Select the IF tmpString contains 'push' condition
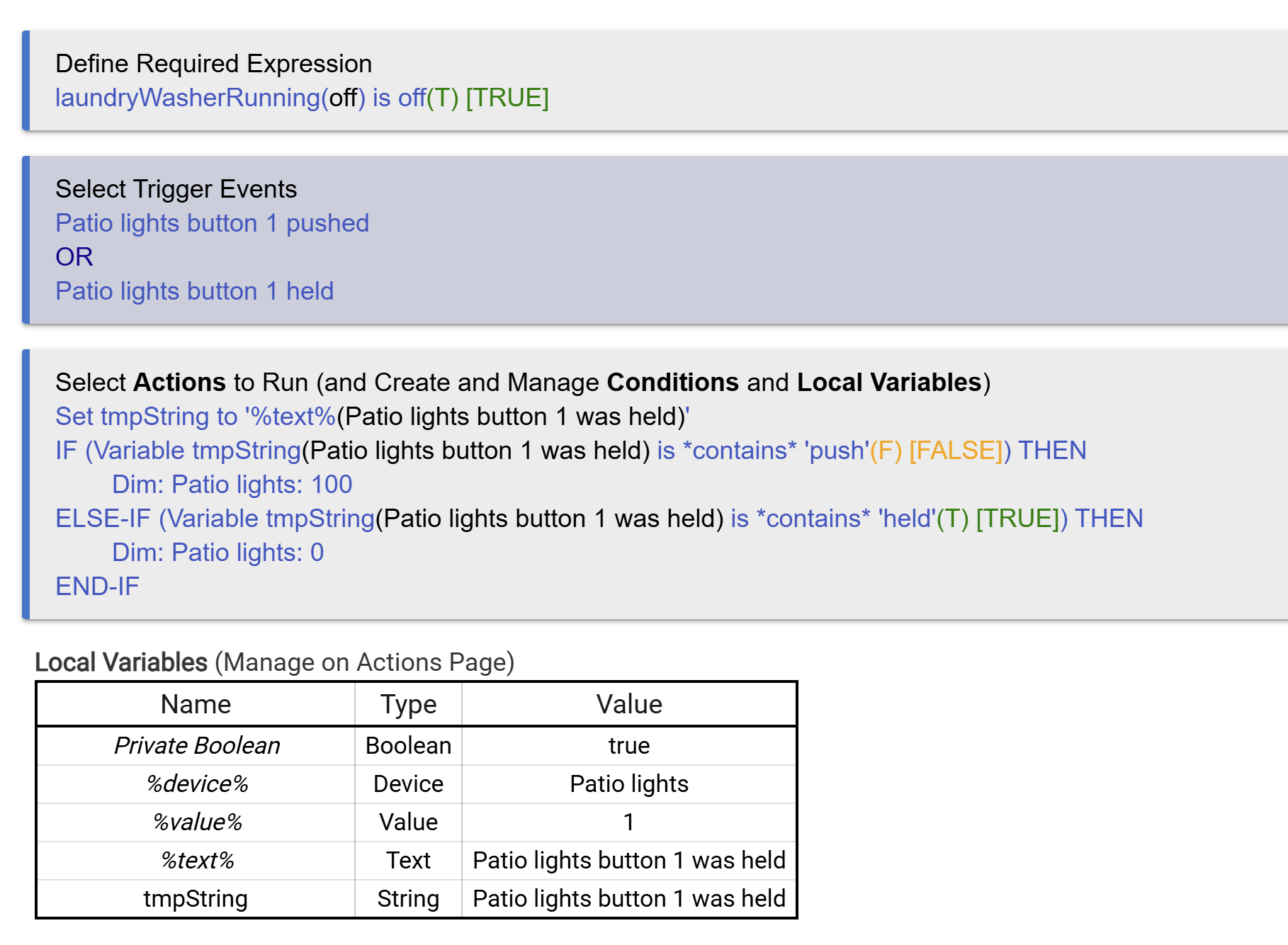The height and width of the screenshot is (945, 1288). [x=570, y=451]
